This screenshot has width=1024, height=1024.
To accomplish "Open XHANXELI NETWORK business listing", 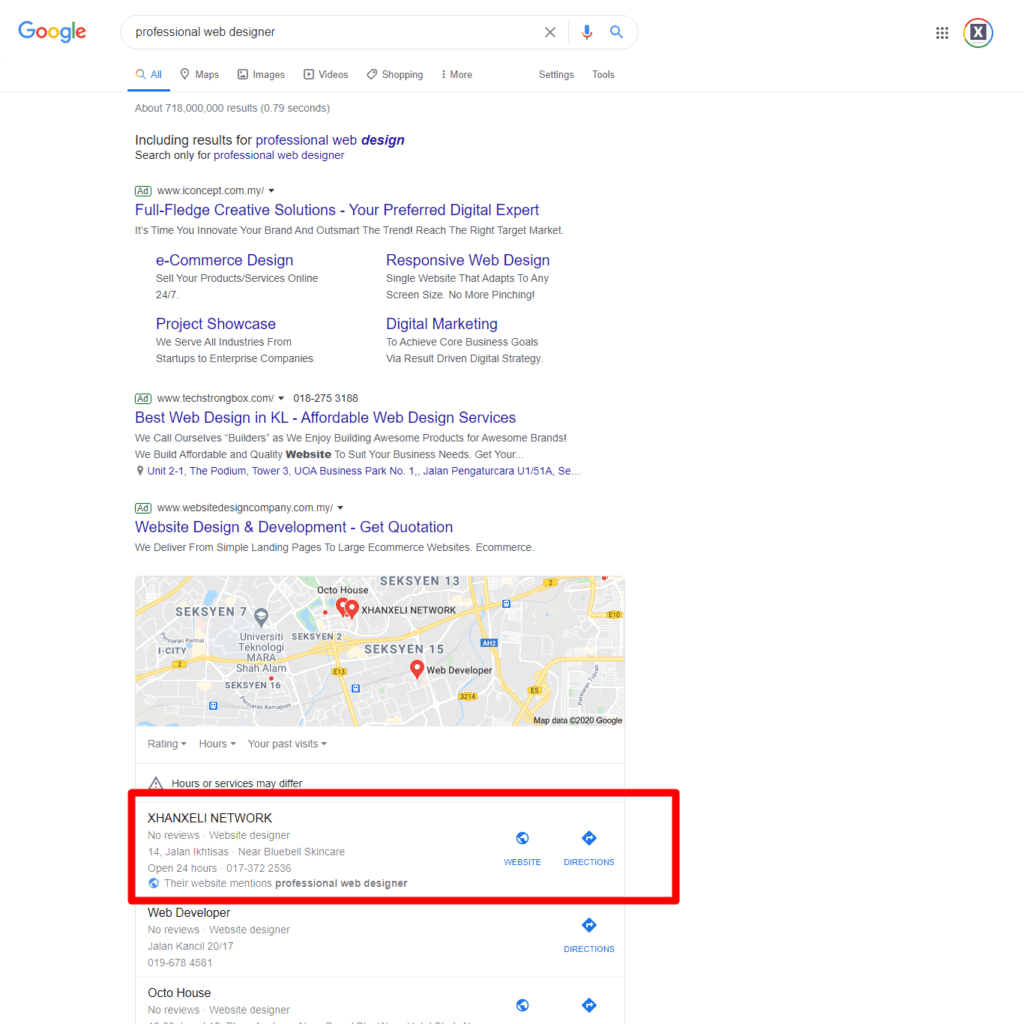I will coord(210,818).
